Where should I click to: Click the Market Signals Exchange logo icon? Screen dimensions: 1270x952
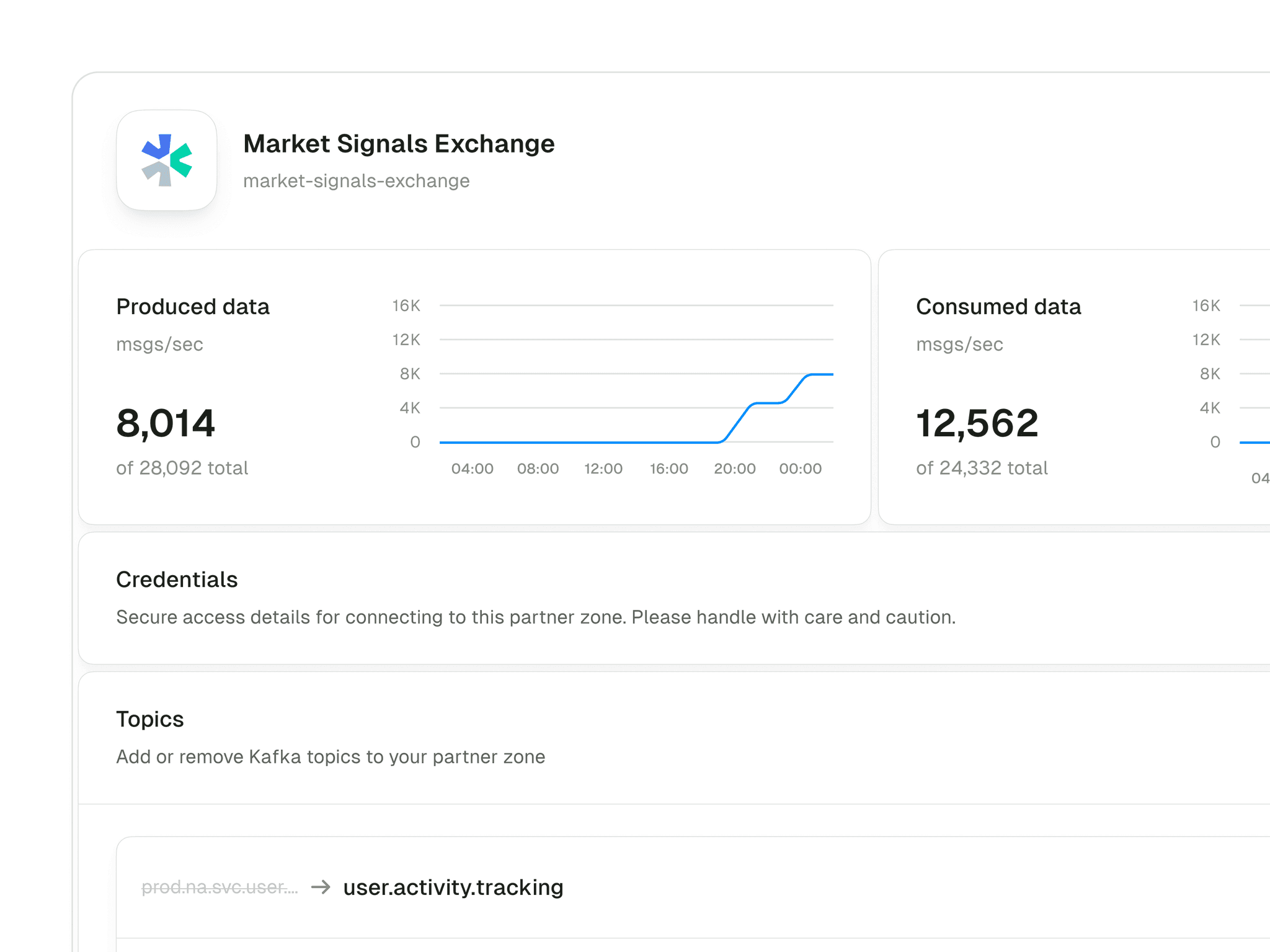pyautogui.click(x=166, y=160)
